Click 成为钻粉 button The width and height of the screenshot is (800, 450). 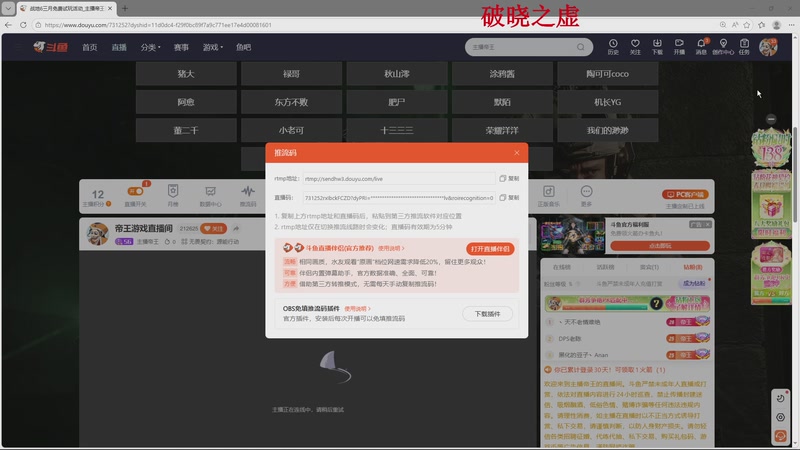point(694,283)
